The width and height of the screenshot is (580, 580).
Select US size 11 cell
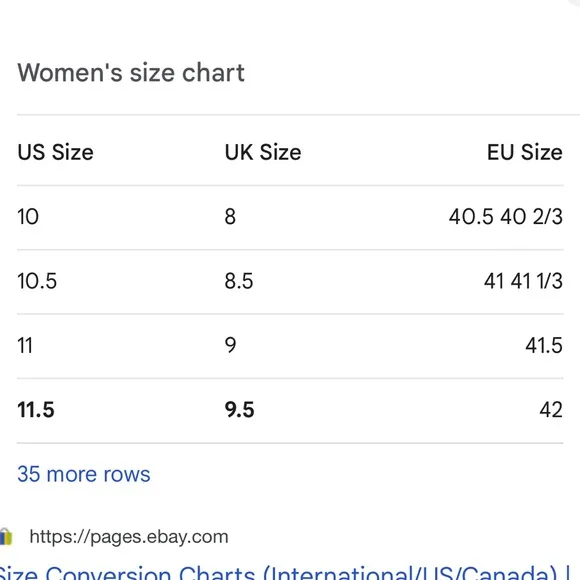click(25, 345)
